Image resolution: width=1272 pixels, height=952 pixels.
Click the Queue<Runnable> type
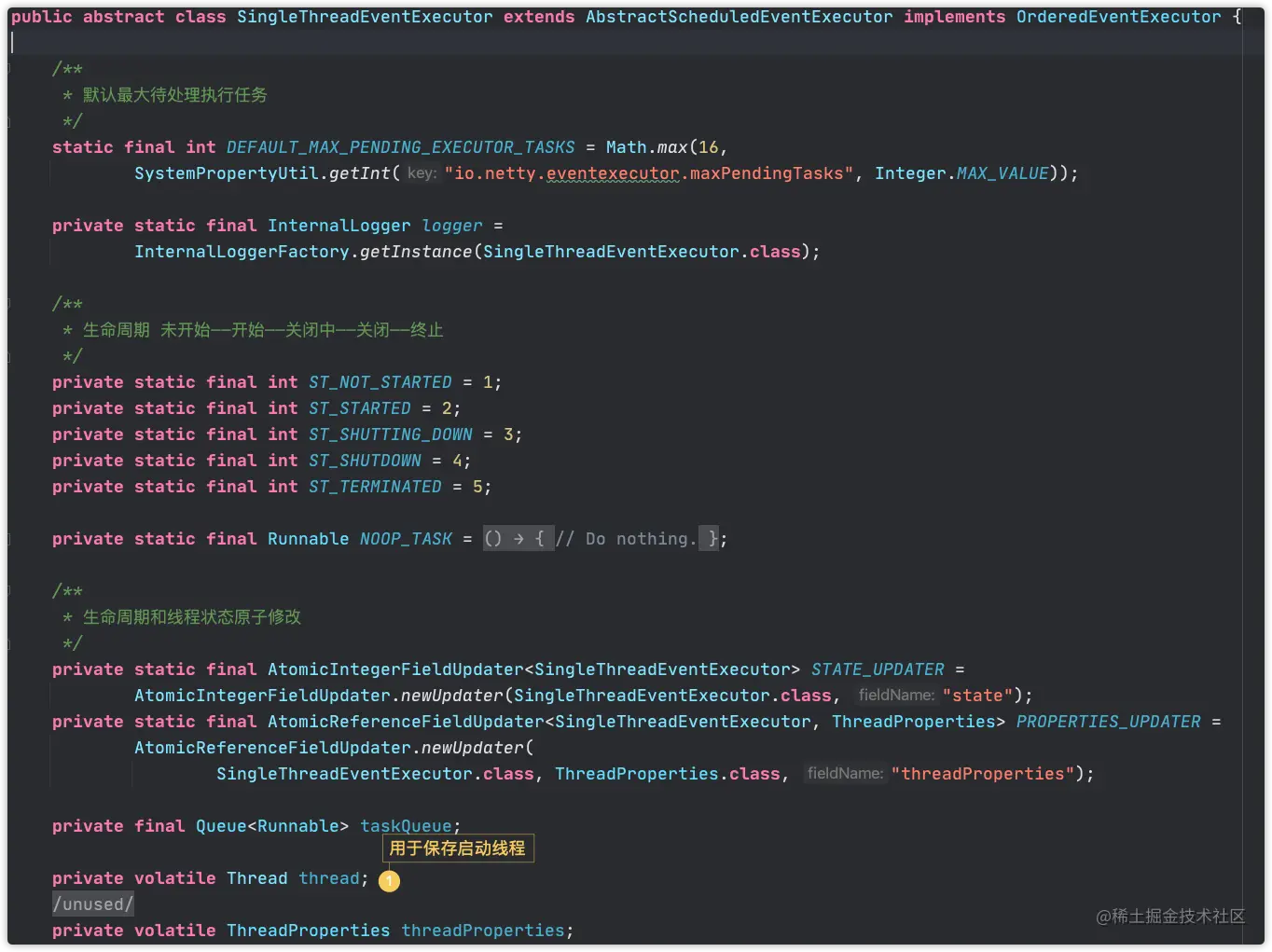click(x=272, y=826)
